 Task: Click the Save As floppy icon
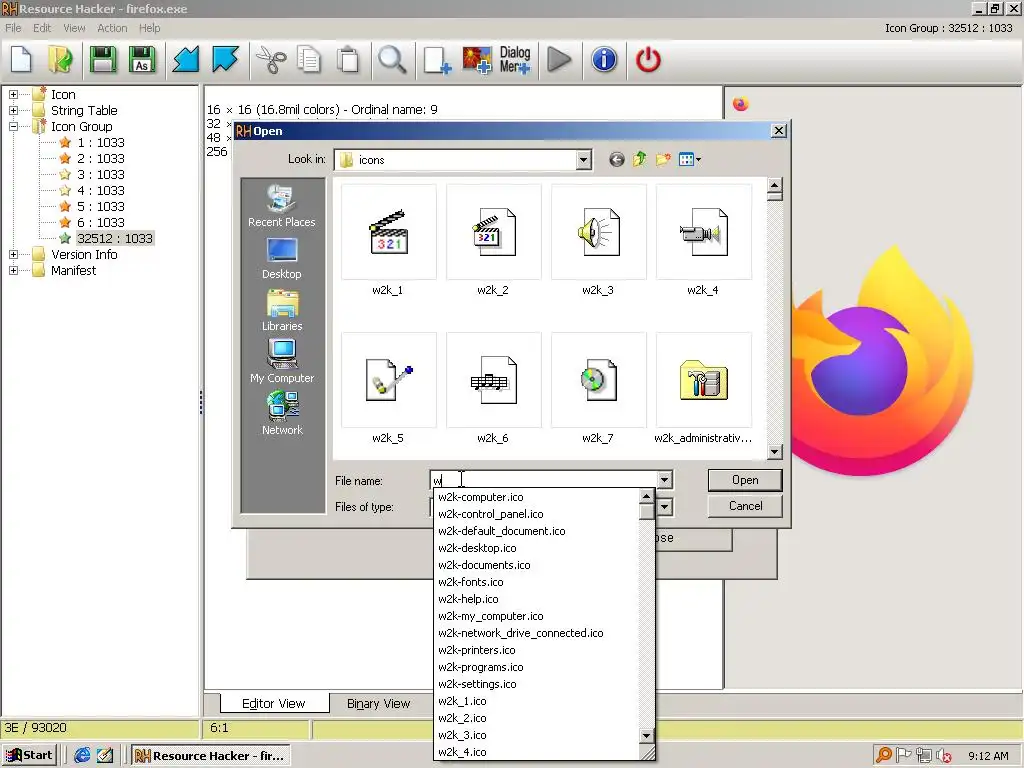(x=142, y=60)
